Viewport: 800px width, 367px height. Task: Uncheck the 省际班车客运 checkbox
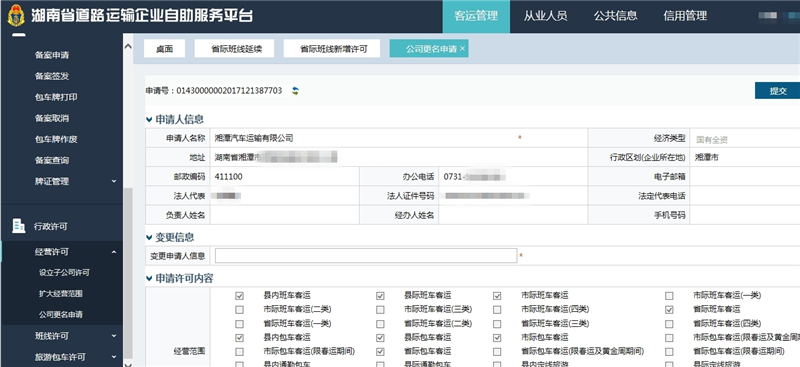click(669, 310)
